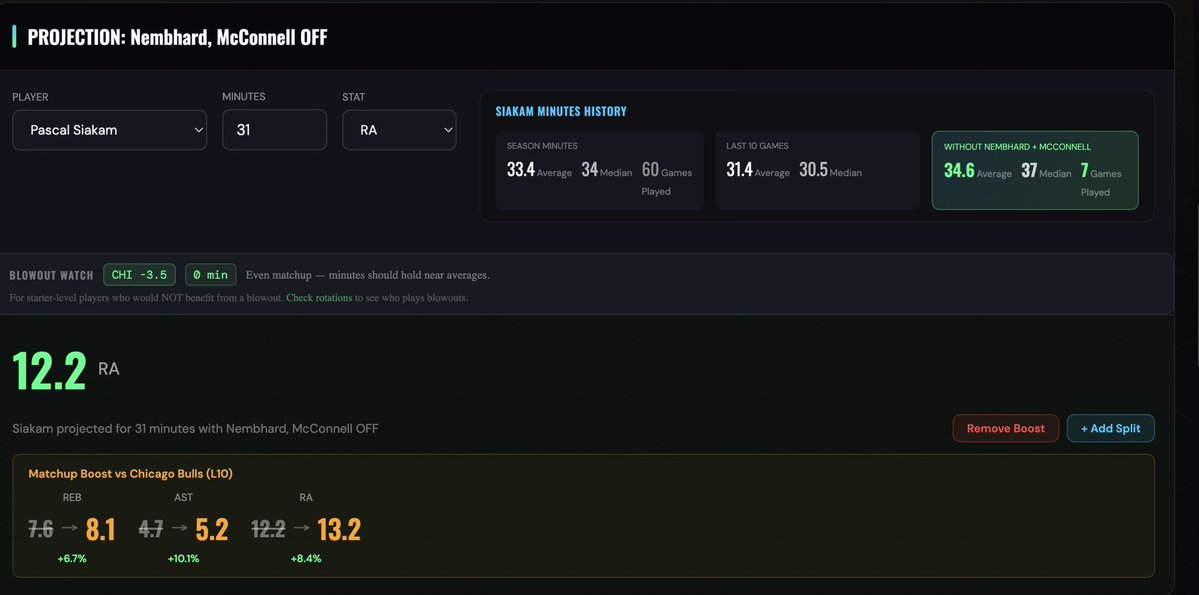This screenshot has width=1199, height=595.
Task: Click the boosted RA value 13.2
Action: point(339,529)
